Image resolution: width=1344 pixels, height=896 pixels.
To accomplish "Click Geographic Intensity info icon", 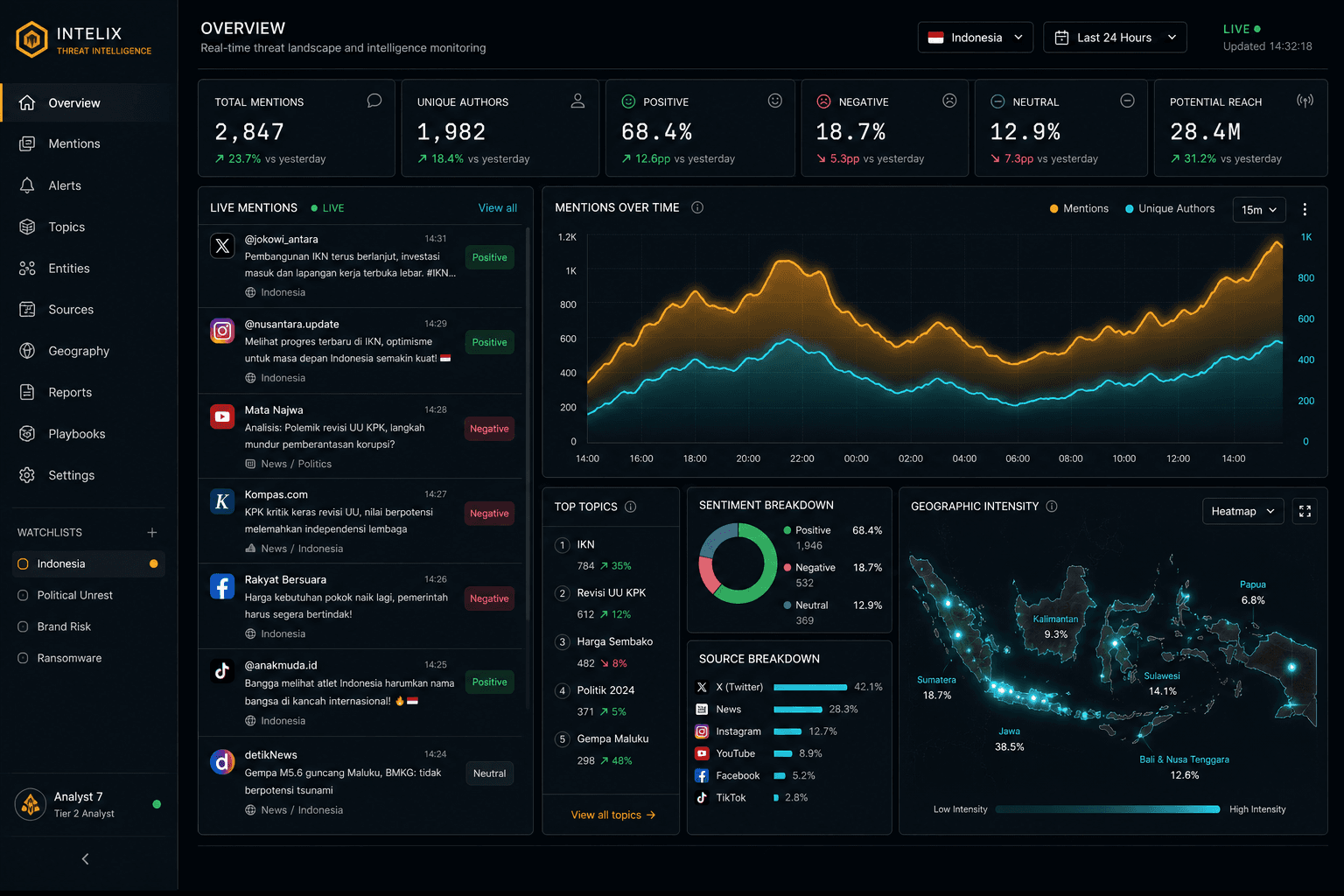I will (1052, 506).
